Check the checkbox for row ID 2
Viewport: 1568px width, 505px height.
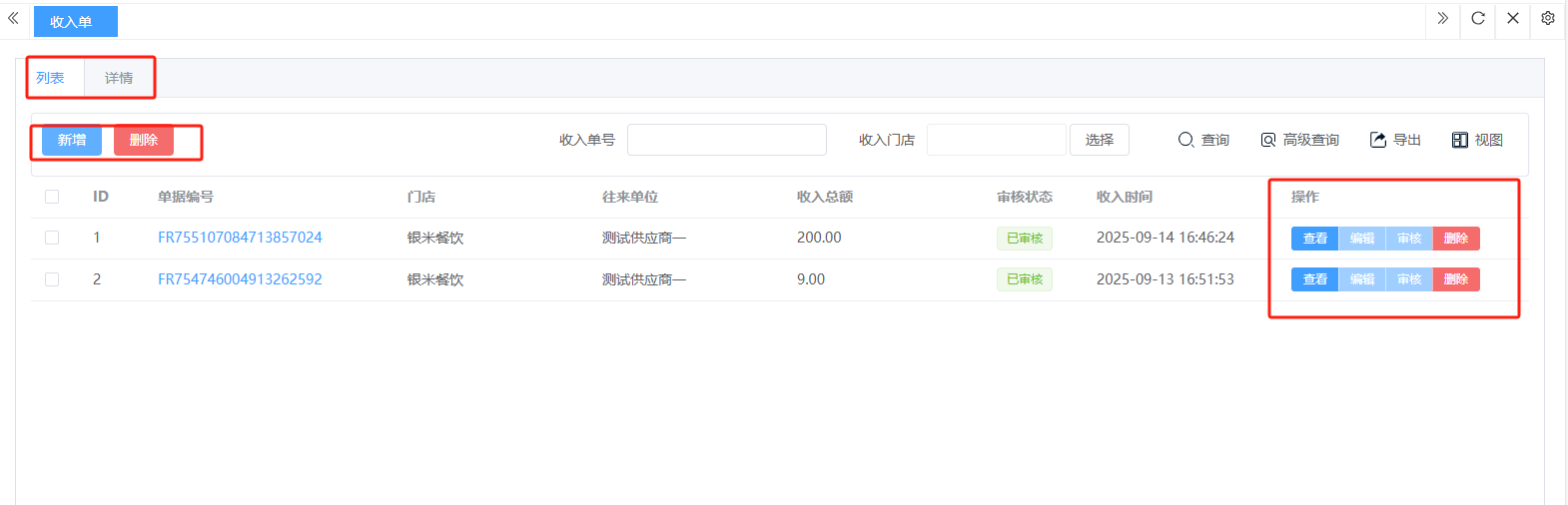click(x=52, y=279)
